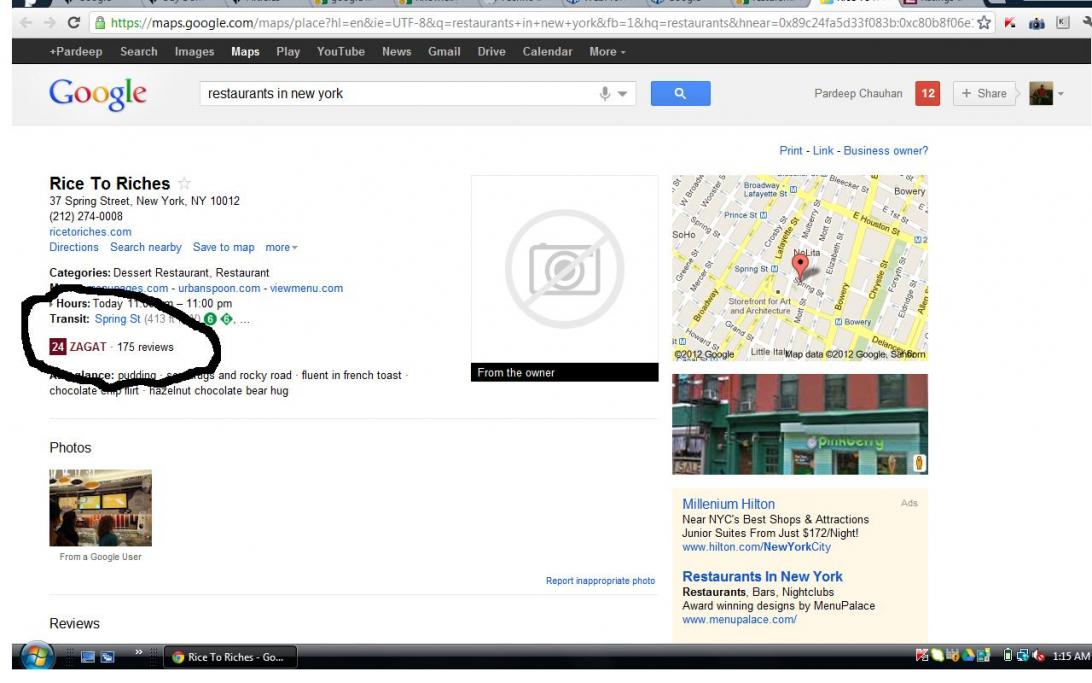Open Drive from the Google bar
The image size is (1092, 683).
click(x=491, y=52)
